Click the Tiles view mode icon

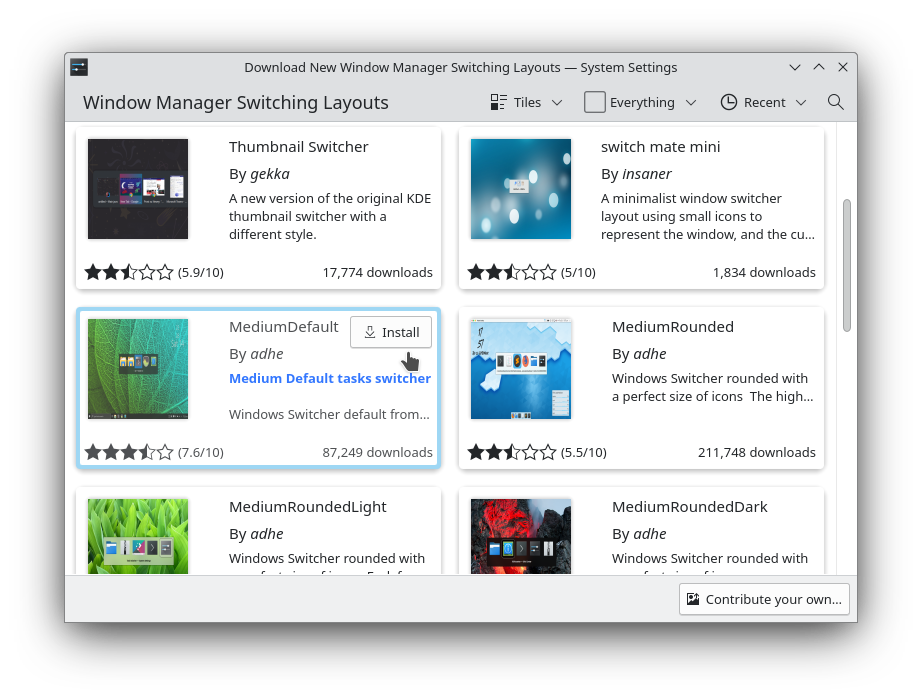point(499,102)
